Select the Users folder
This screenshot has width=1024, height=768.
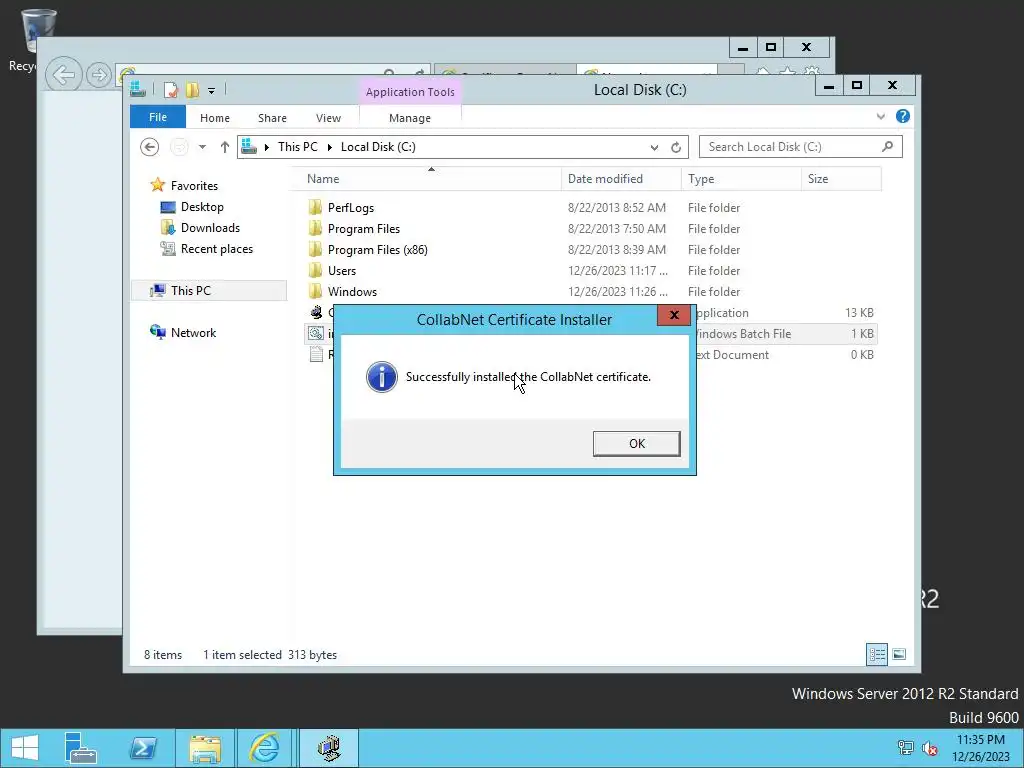coord(342,270)
